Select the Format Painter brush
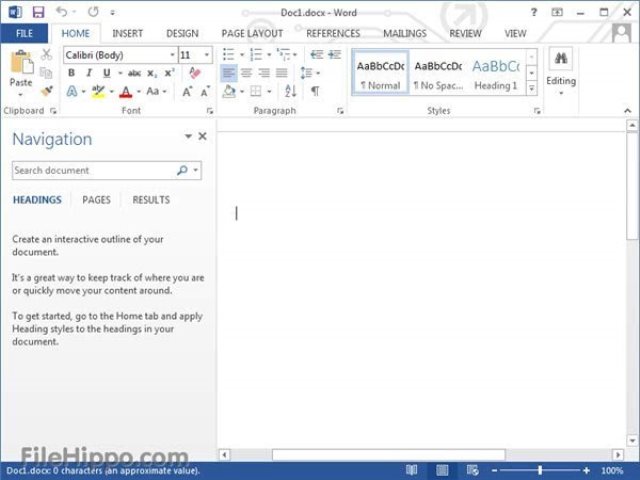 coord(47,91)
